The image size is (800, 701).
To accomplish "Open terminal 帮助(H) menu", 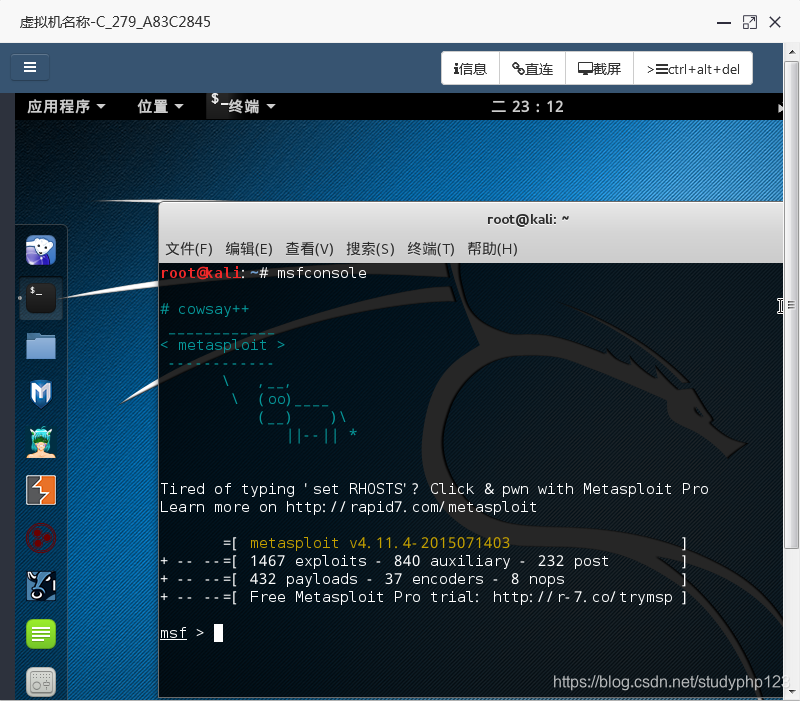I will pos(492,249).
